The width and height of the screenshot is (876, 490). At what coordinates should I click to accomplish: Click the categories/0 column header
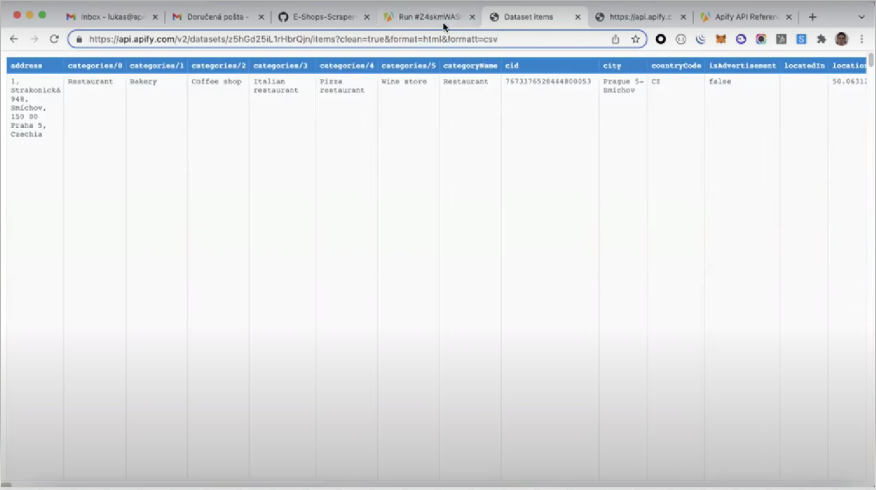(94, 65)
